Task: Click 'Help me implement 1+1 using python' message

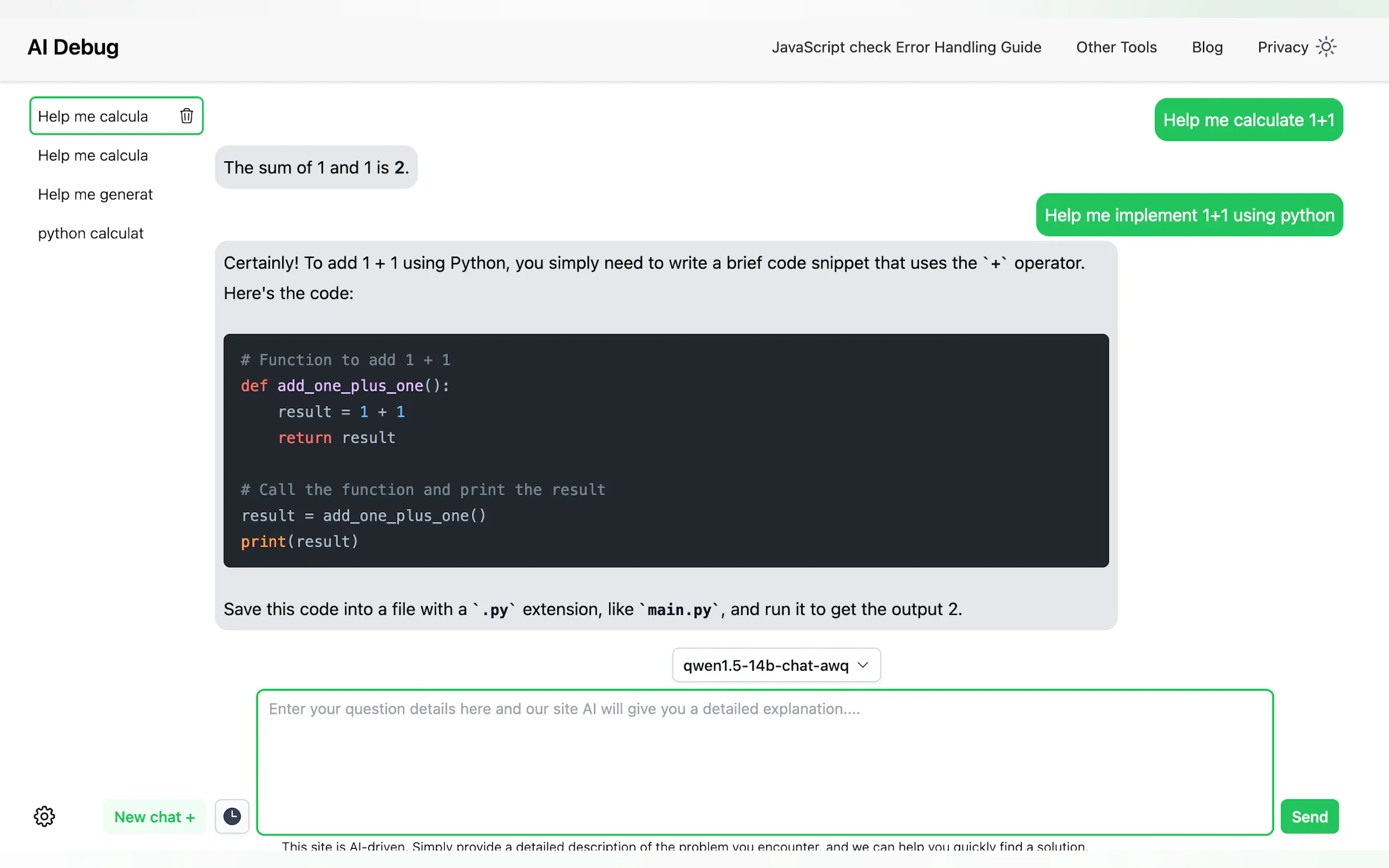Action: pos(1189,215)
